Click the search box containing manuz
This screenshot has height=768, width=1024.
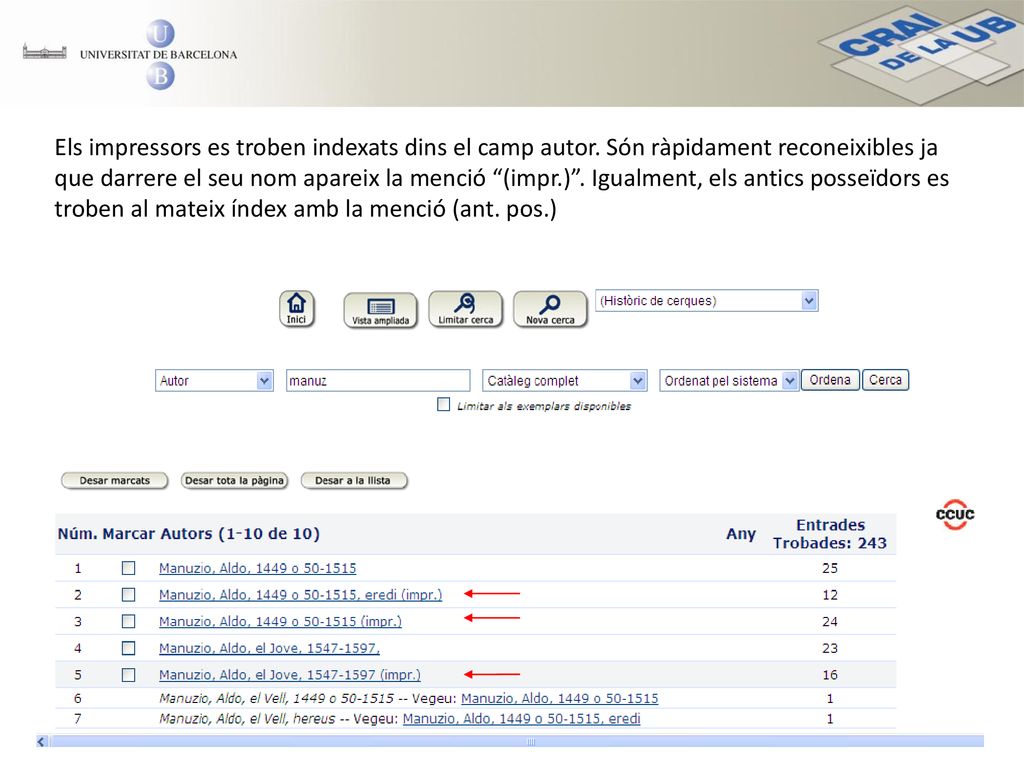[378, 381]
